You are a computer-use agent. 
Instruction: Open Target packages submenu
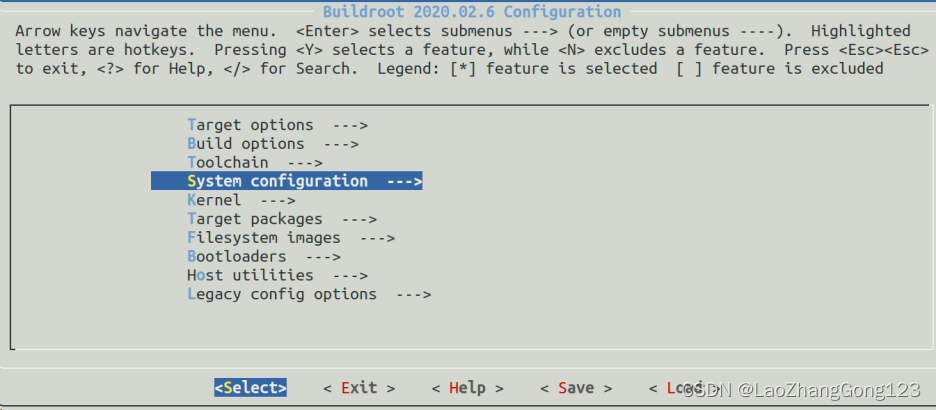[x=282, y=219]
